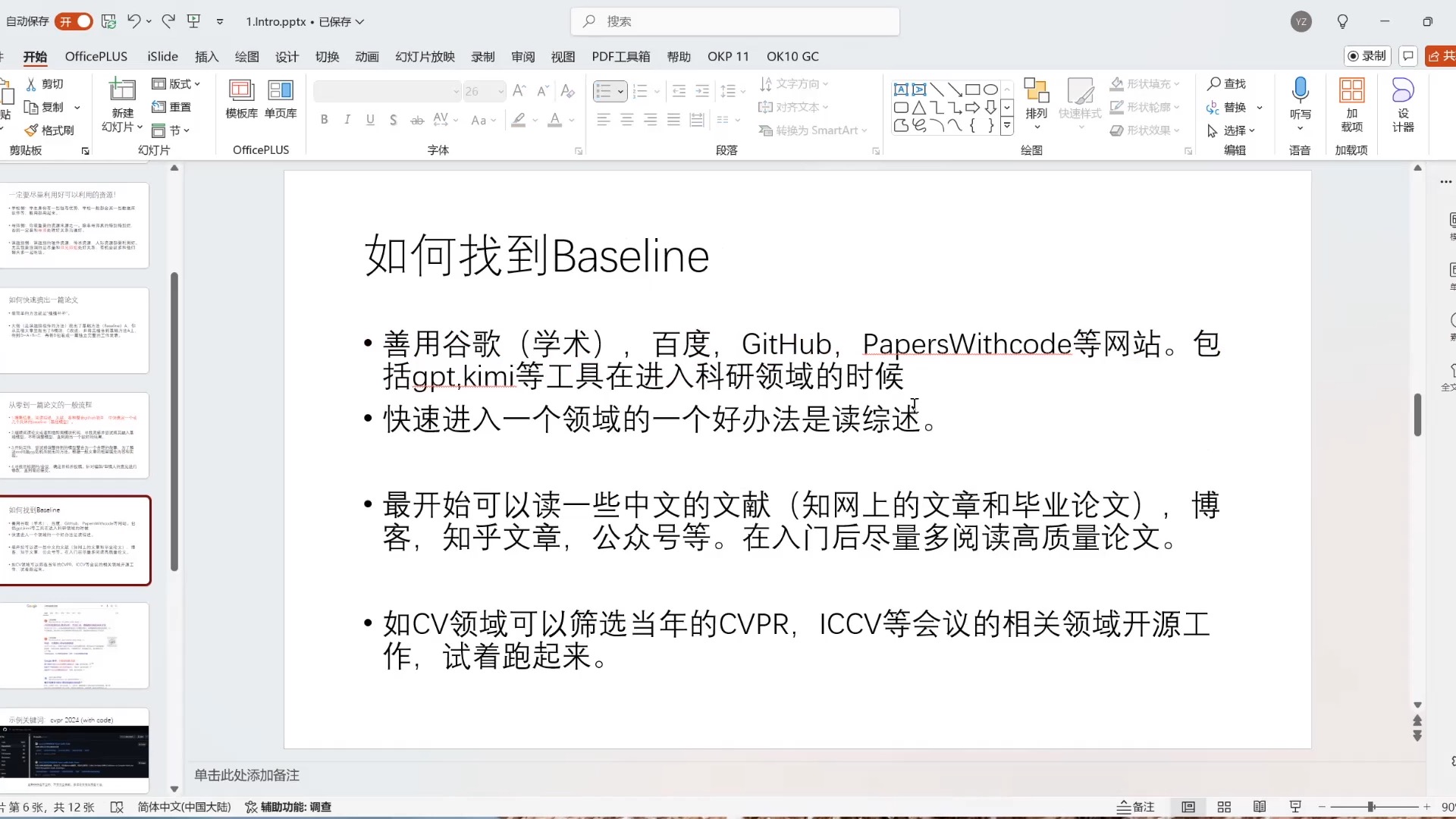1456x819 pixels.
Task: Switch to Reading view icon
Action: (x=1260, y=807)
